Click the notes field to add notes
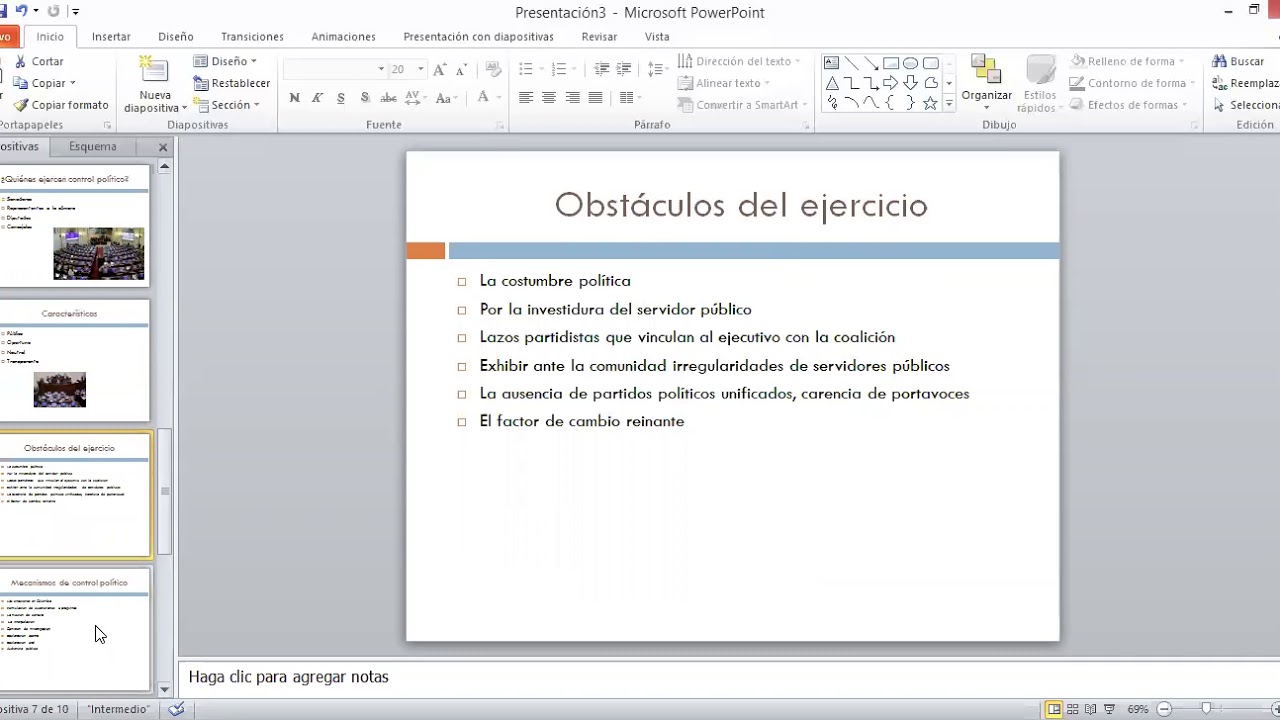The image size is (1280, 720). 728,677
